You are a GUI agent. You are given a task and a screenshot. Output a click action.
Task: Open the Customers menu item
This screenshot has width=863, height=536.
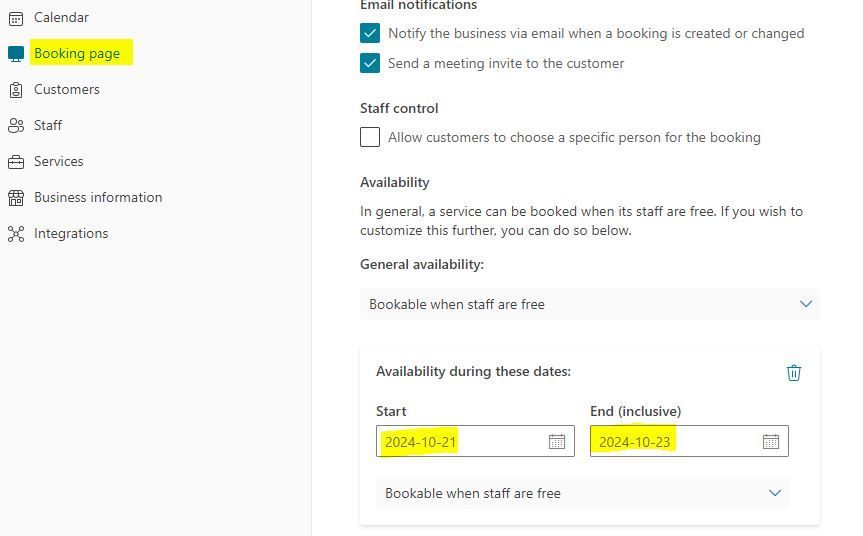pos(67,89)
